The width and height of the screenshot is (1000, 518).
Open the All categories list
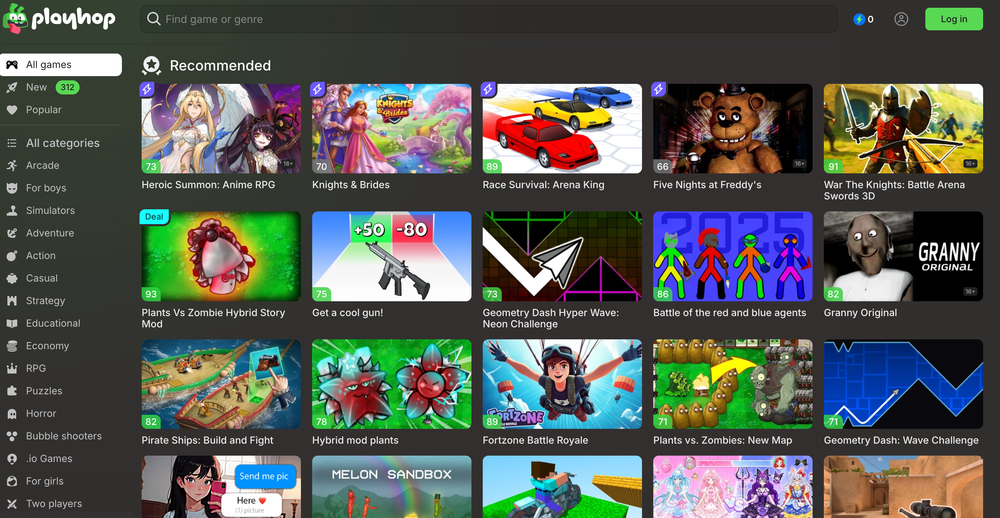click(x=61, y=143)
